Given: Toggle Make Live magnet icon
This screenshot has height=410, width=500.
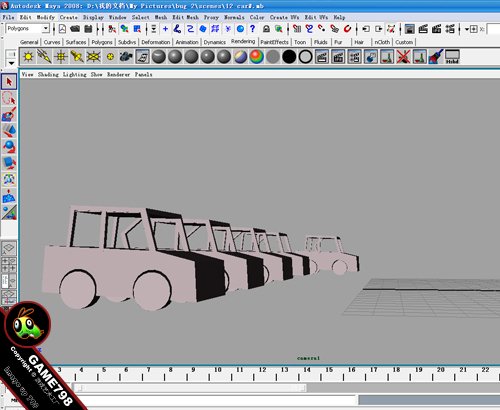Looking at the screenshot, I should coord(347,29).
